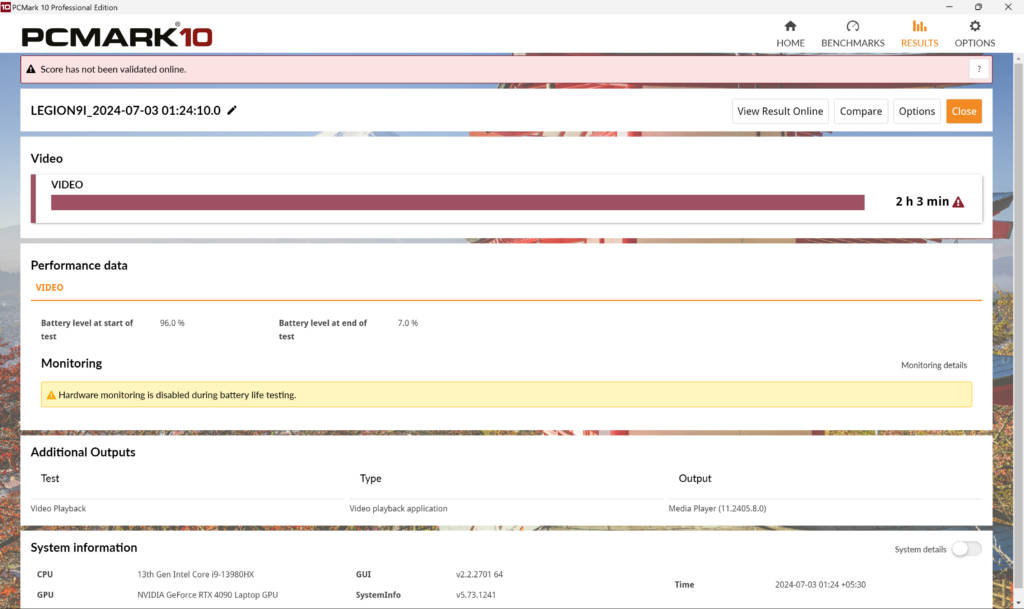Click the yellow hardware monitoring warning icon
The height and width of the screenshot is (609, 1024).
(51, 395)
